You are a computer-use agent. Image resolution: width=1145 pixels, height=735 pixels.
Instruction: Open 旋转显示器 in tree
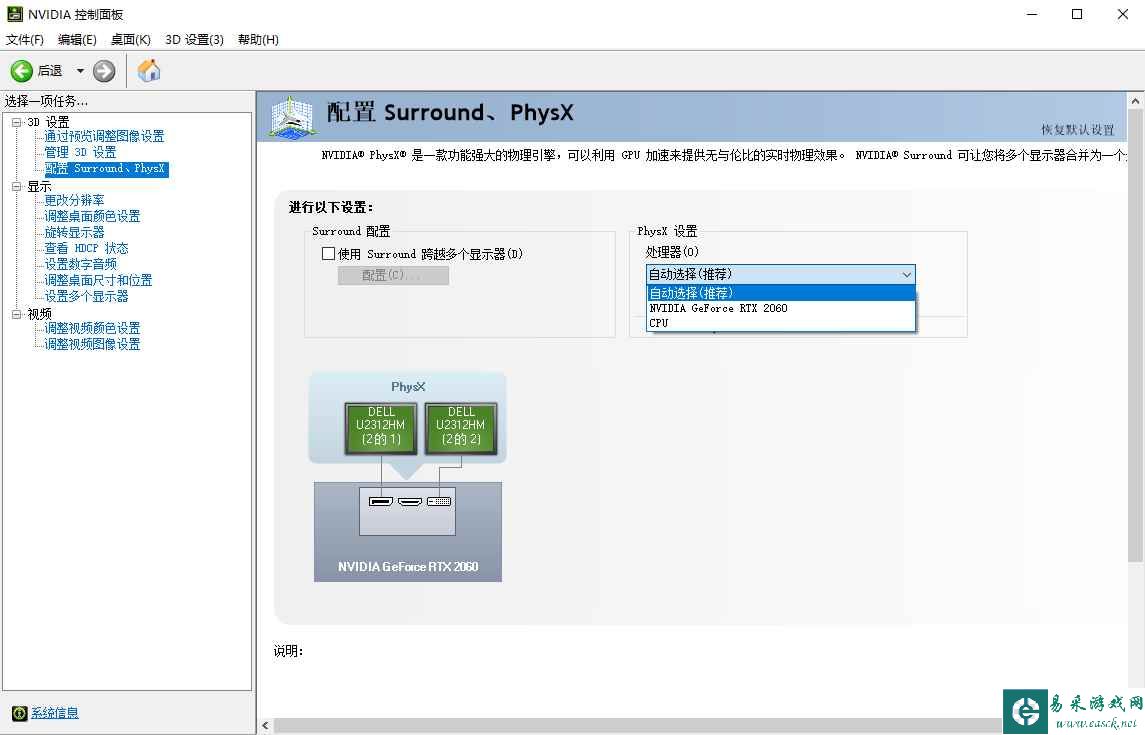pyautogui.click(x=74, y=232)
